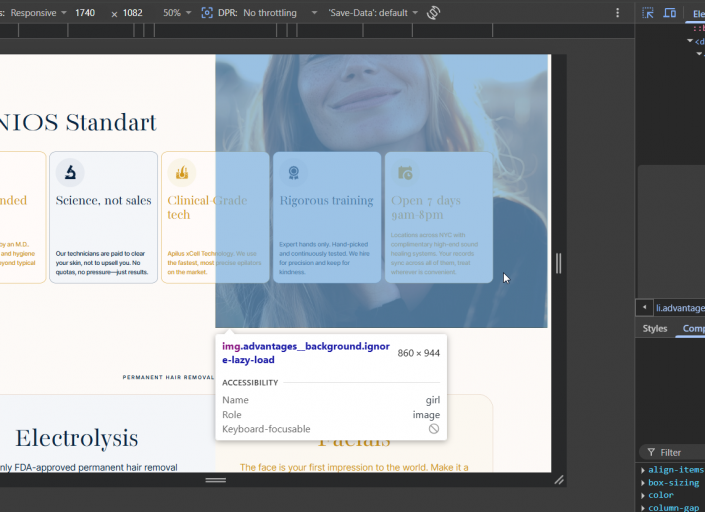
Task: Switch to the Computed tab
Action: 693,329
